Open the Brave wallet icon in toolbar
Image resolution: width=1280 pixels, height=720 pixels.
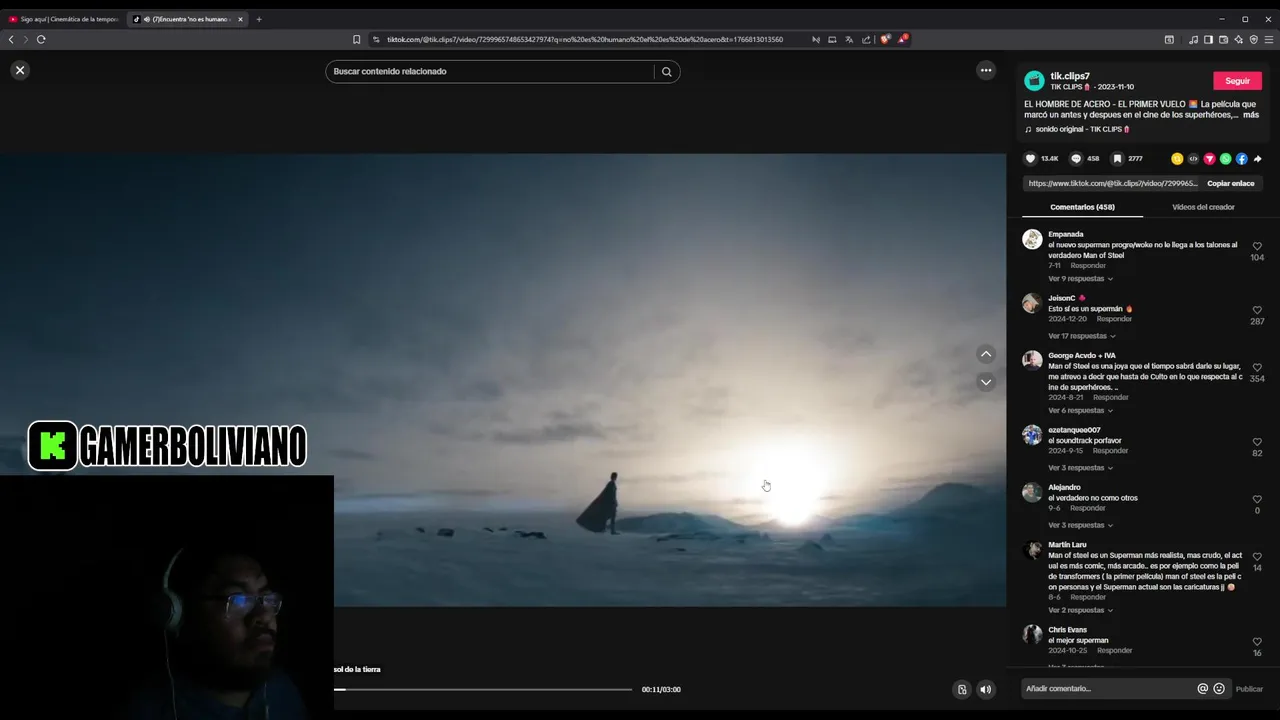click(x=1223, y=39)
